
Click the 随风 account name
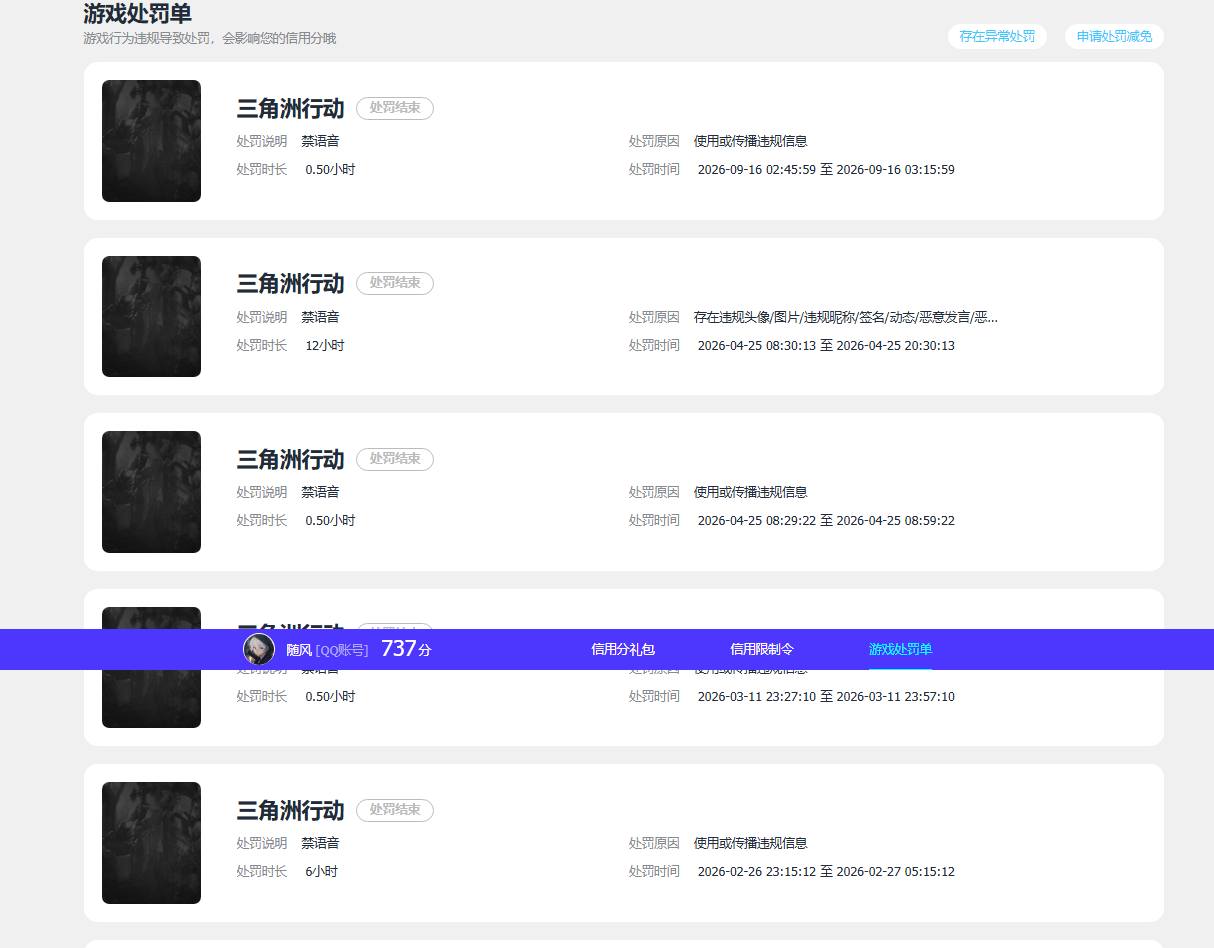(299, 650)
